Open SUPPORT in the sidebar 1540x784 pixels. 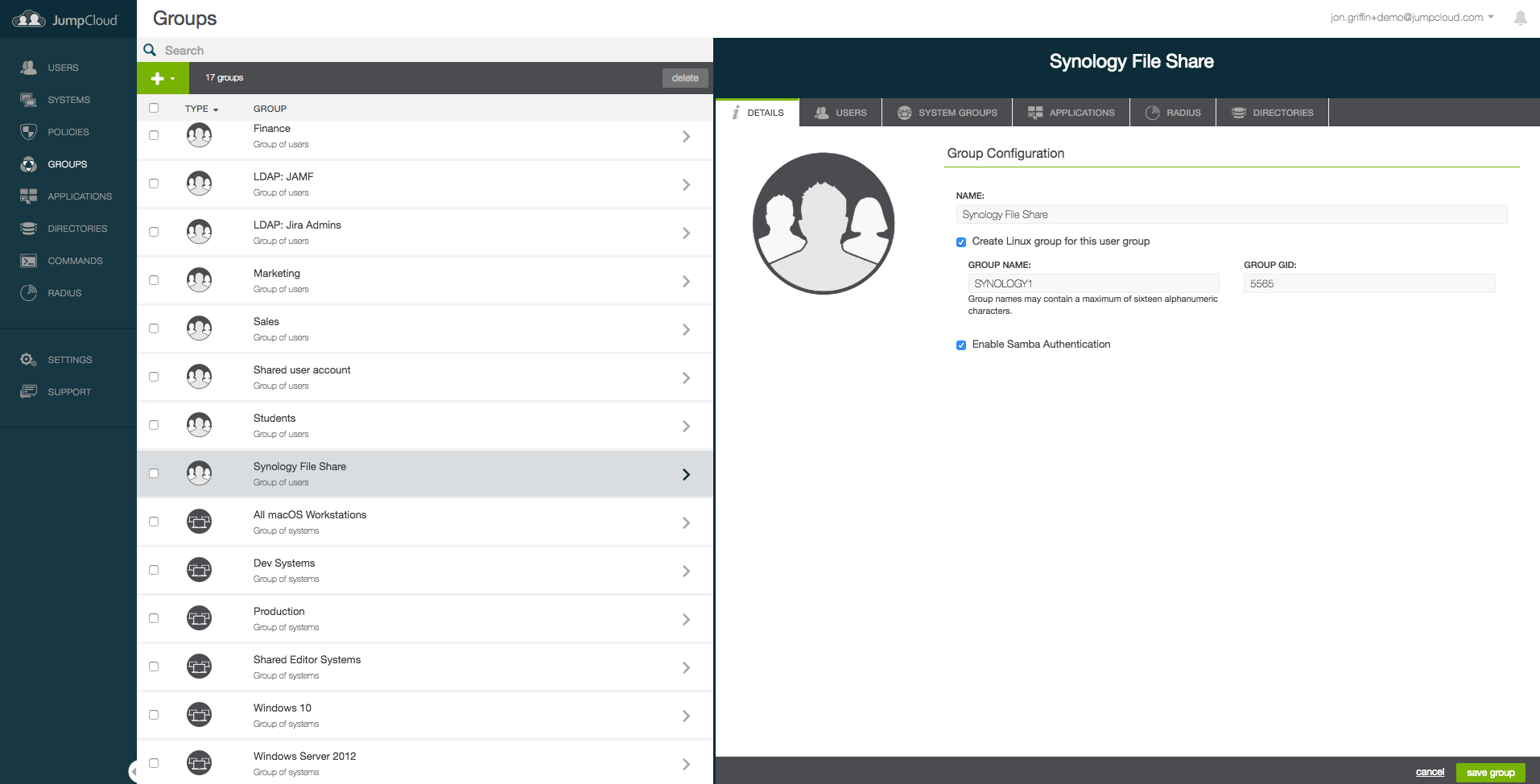coord(69,392)
